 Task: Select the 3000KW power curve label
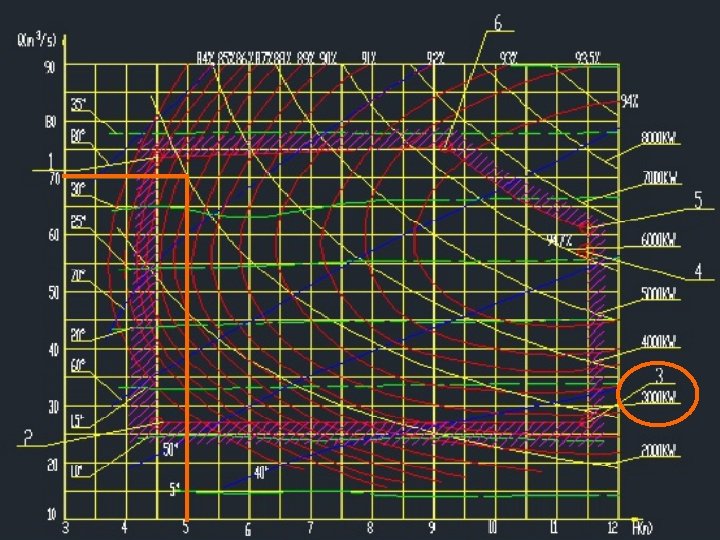pyautogui.click(x=658, y=397)
